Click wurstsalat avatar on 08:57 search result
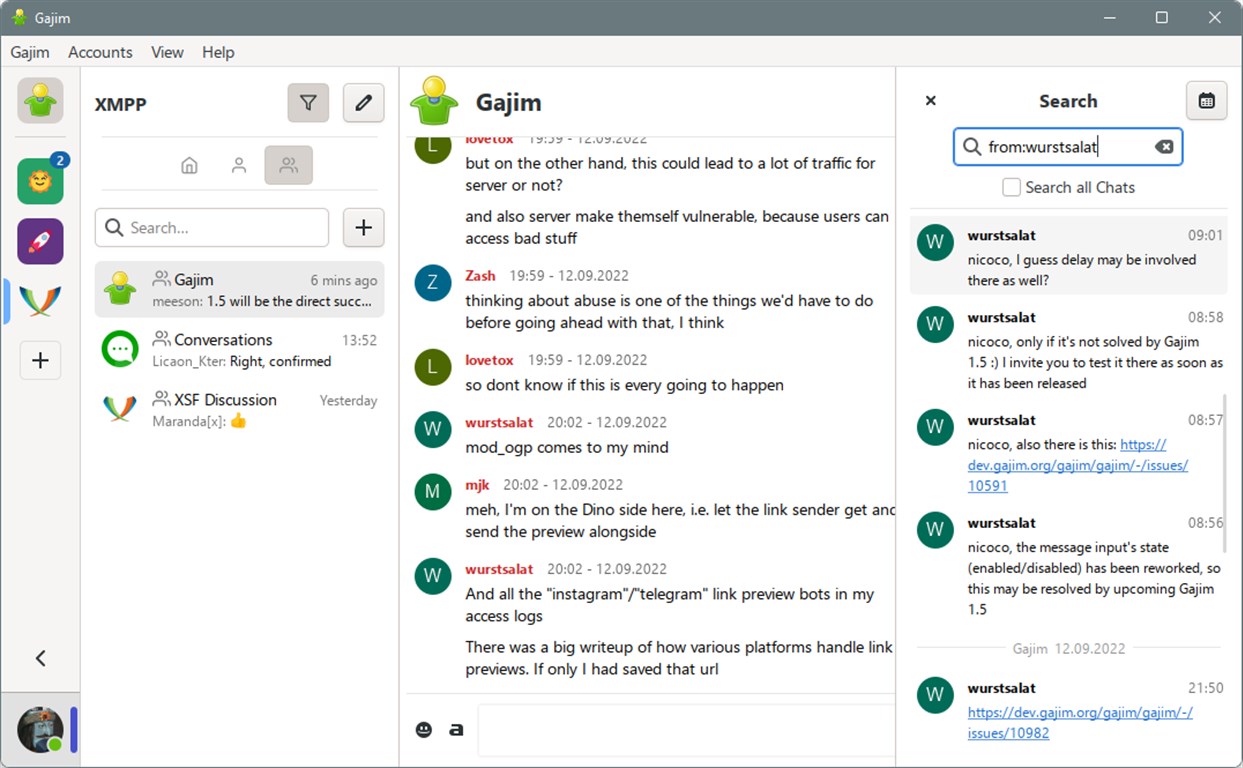Screen dimensions: 1243x768 pos(935,427)
